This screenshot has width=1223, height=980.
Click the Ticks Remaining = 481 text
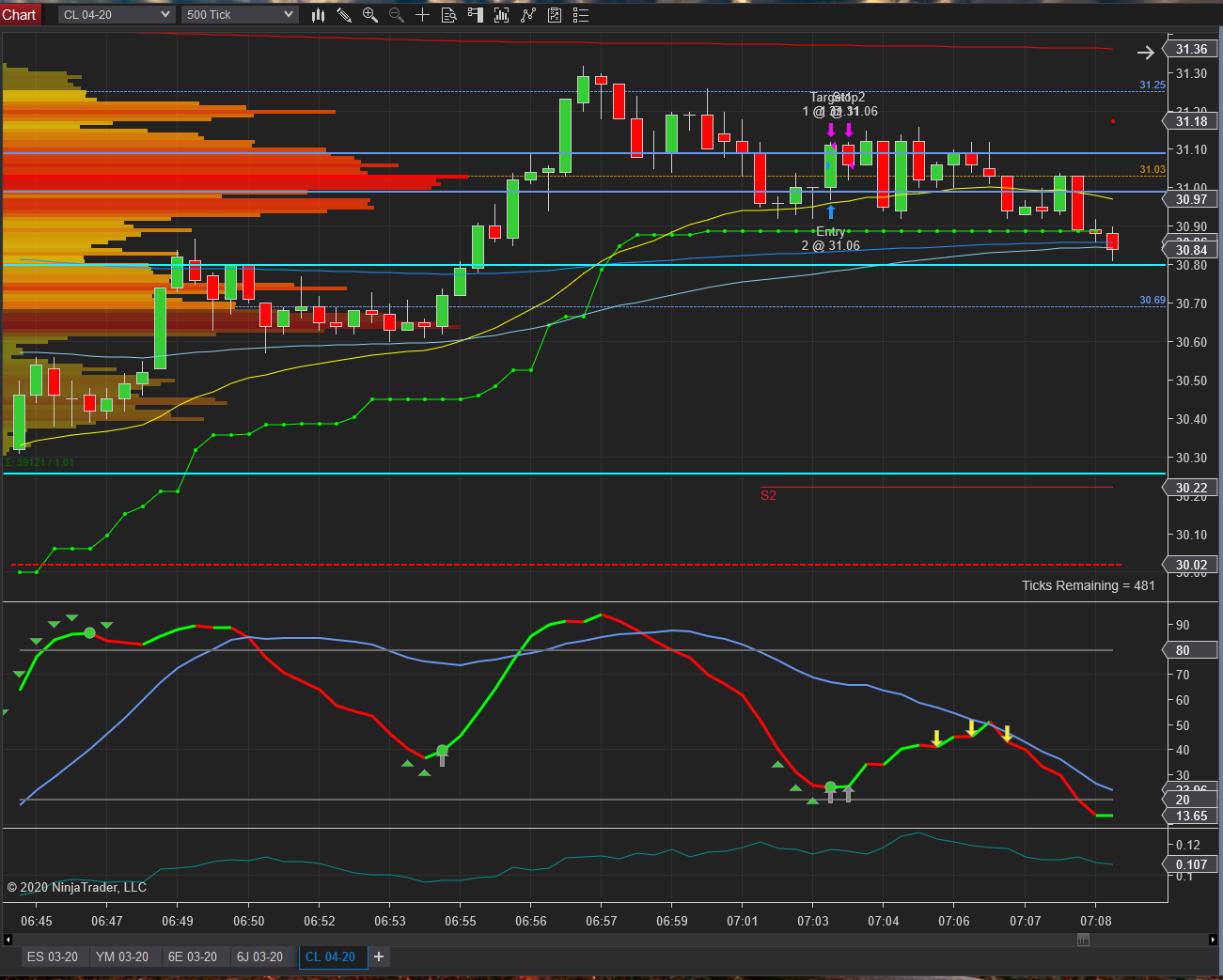1088,585
